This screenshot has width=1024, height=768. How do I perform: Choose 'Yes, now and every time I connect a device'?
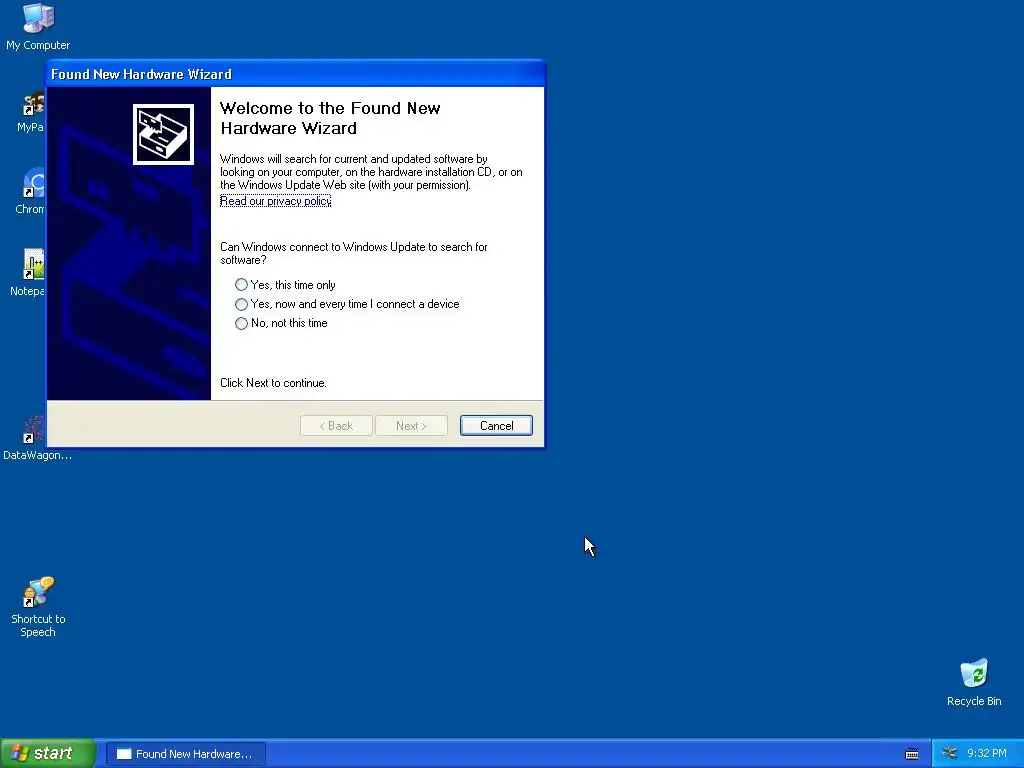[x=347, y=304]
